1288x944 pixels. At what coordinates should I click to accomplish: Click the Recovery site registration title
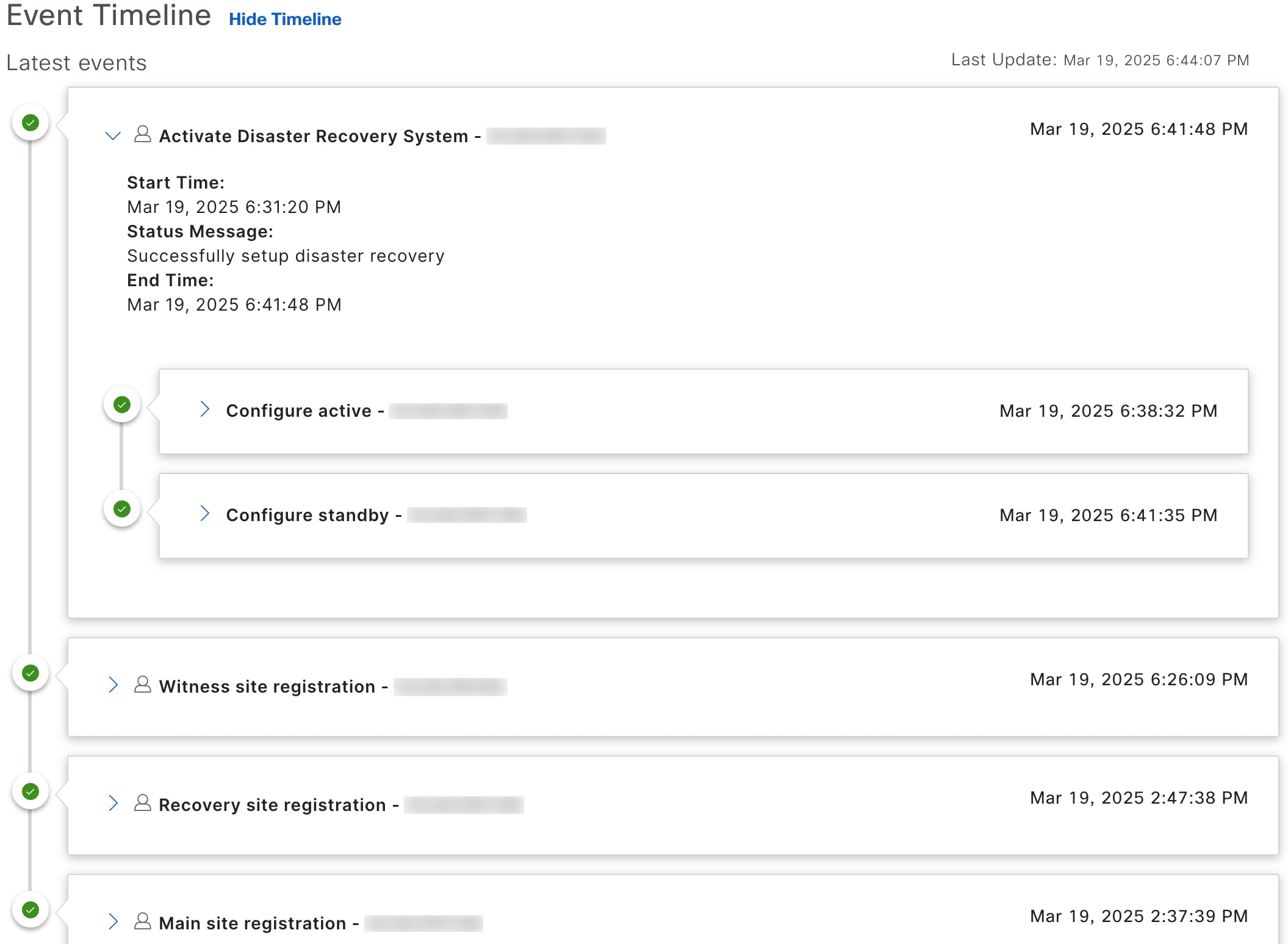(273, 805)
